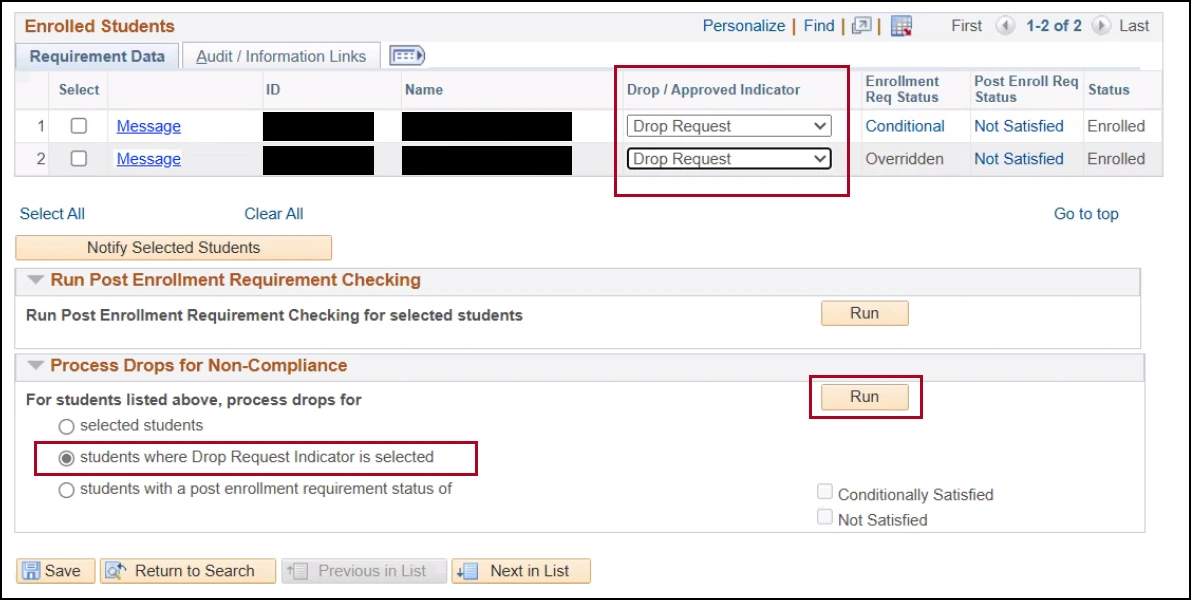The width and height of the screenshot is (1191, 600).
Task: Choose post enrollment requirement status radio
Action: click(67, 490)
